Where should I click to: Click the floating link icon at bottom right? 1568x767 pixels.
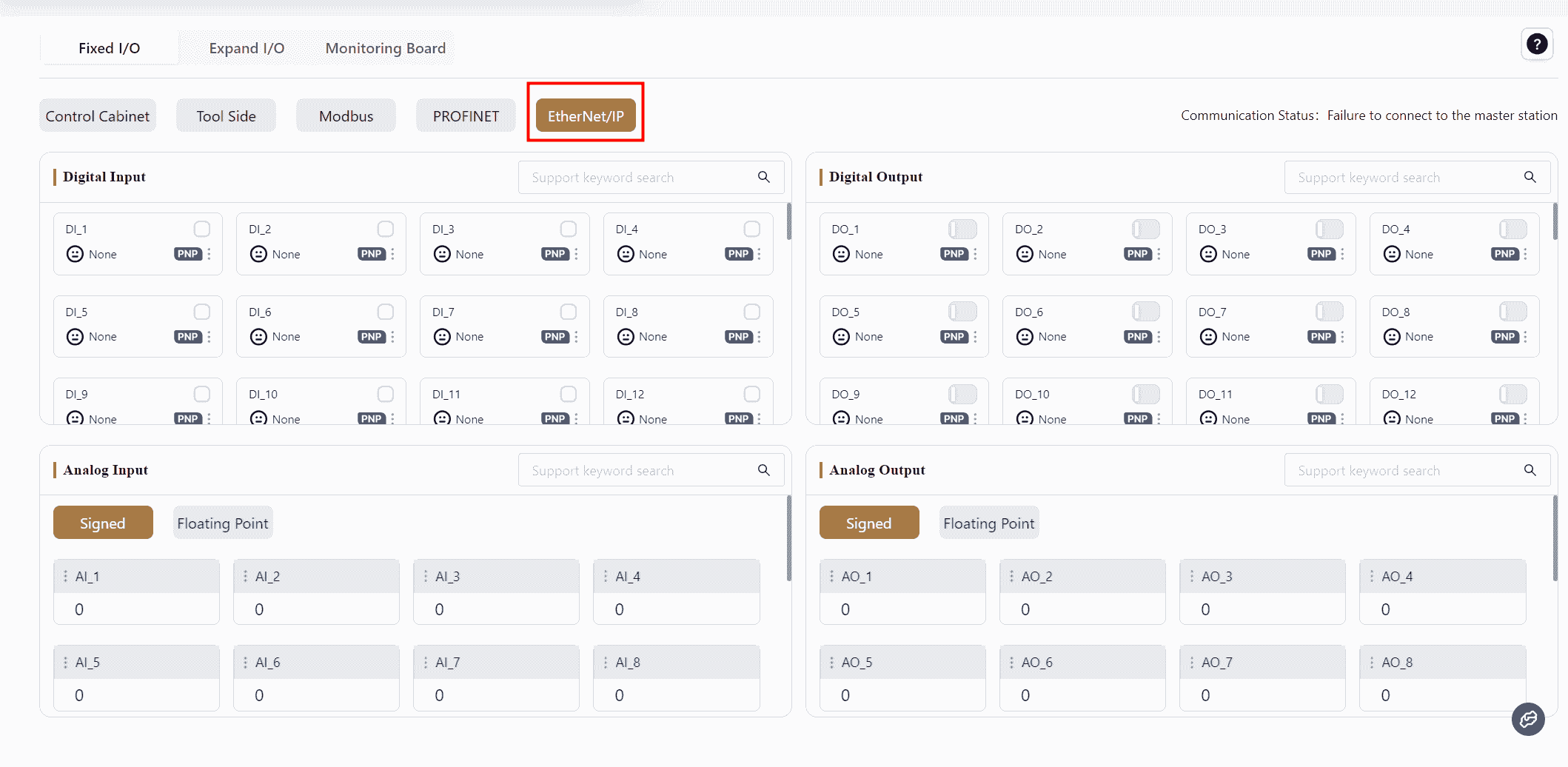pos(1528,719)
